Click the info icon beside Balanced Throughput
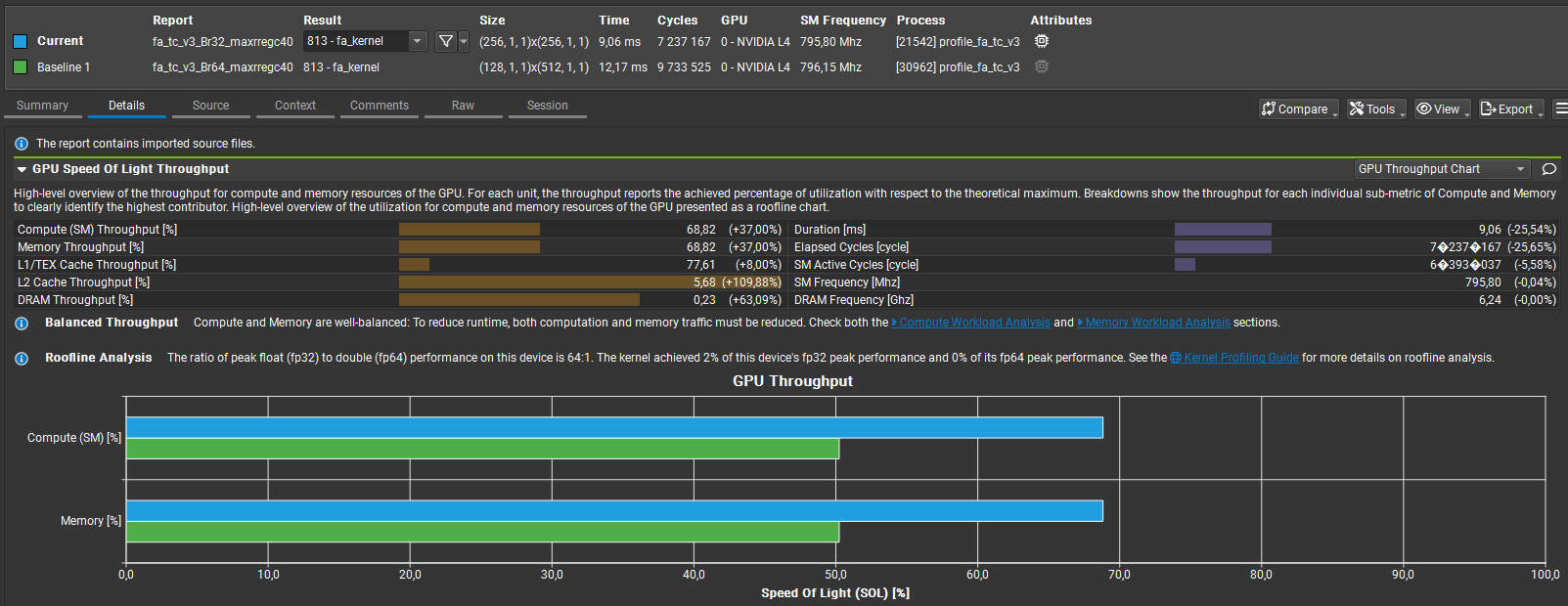The width and height of the screenshot is (1568, 606). point(22,324)
